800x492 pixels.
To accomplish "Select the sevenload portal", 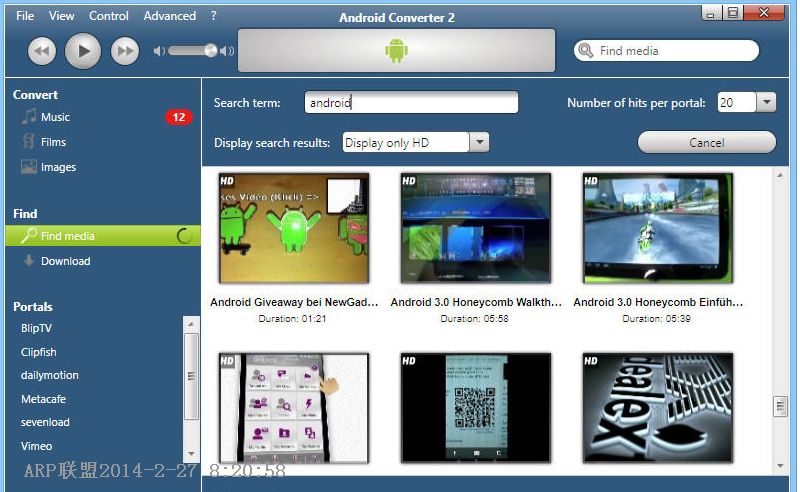I will (x=45, y=422).
